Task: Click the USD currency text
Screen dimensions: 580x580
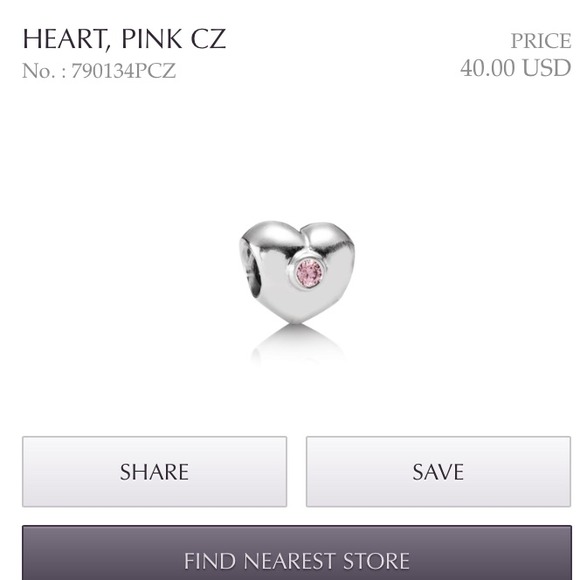Action: click(x=547, y=68)
